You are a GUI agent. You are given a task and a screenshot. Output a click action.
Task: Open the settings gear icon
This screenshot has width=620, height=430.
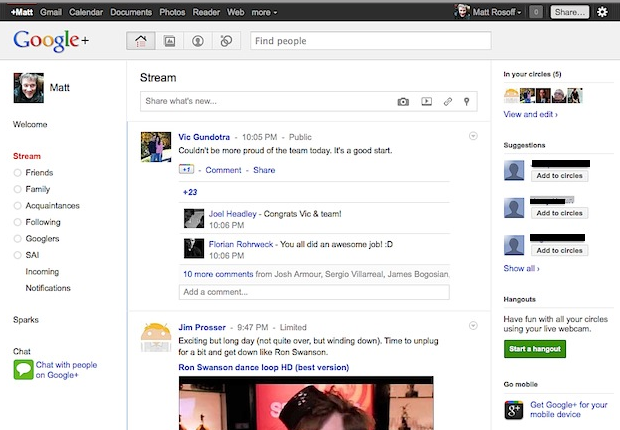pyautogui.click(x=602, y=12)
